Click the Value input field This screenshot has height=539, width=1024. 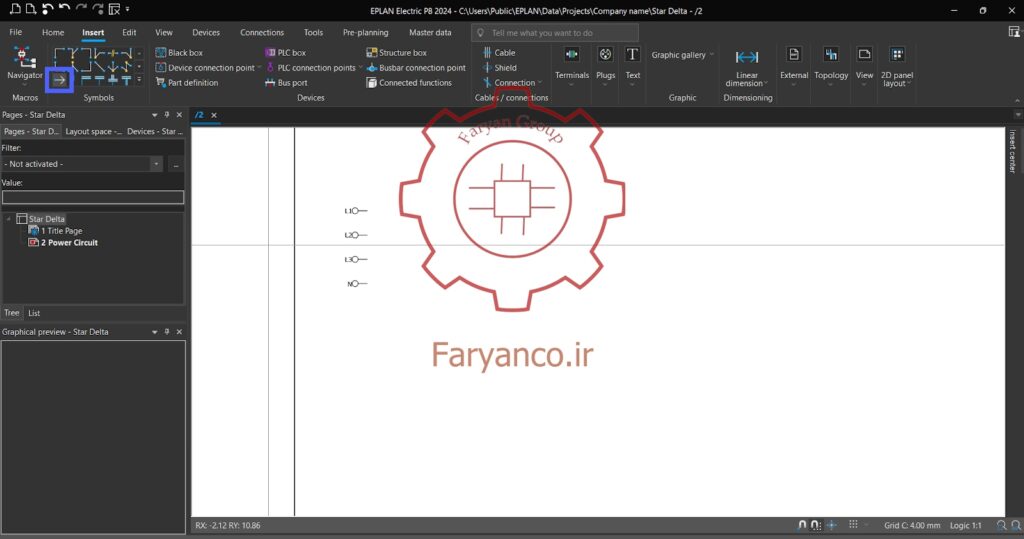(93, 197)
